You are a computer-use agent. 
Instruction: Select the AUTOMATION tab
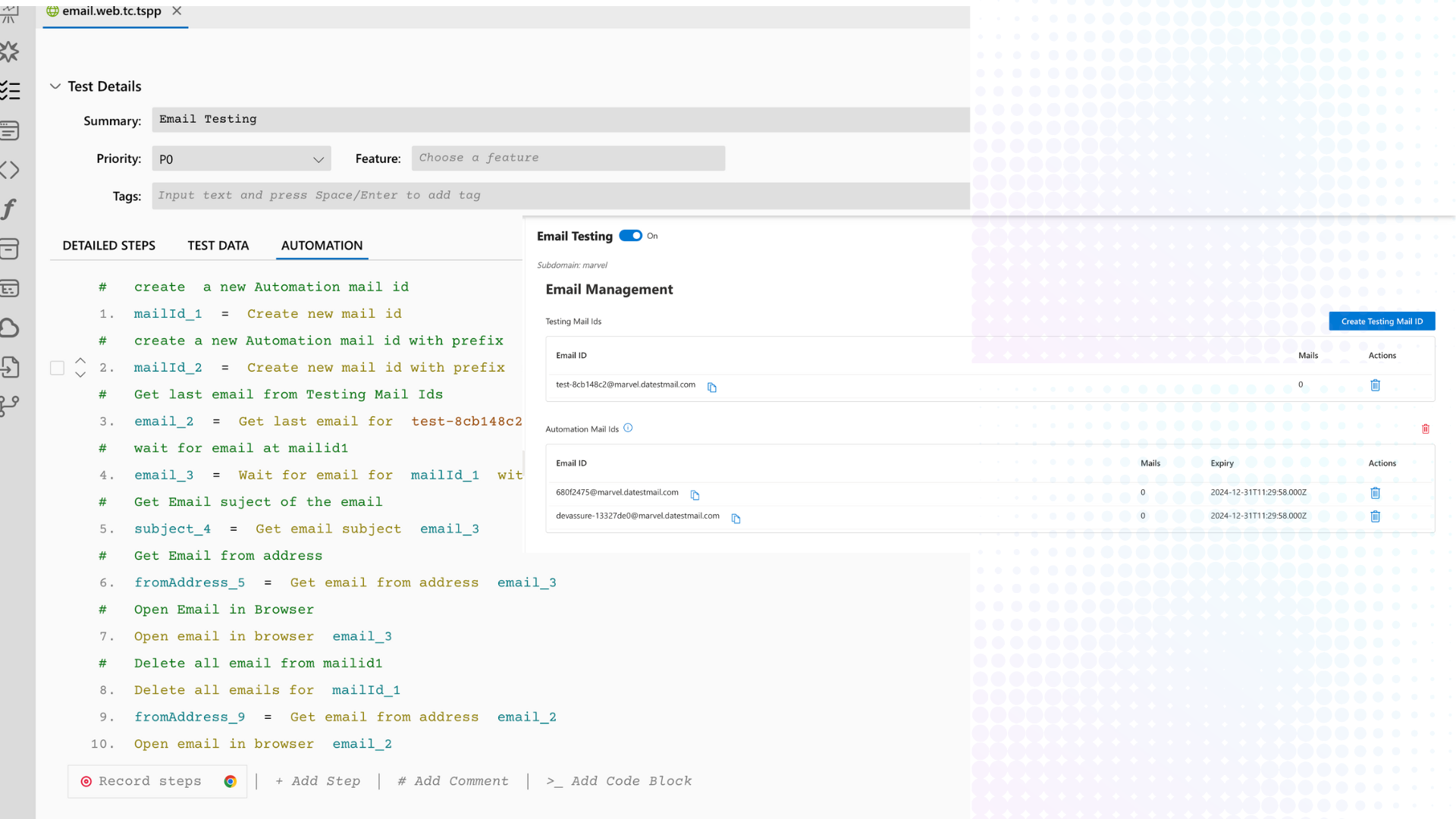pos(322,246)
